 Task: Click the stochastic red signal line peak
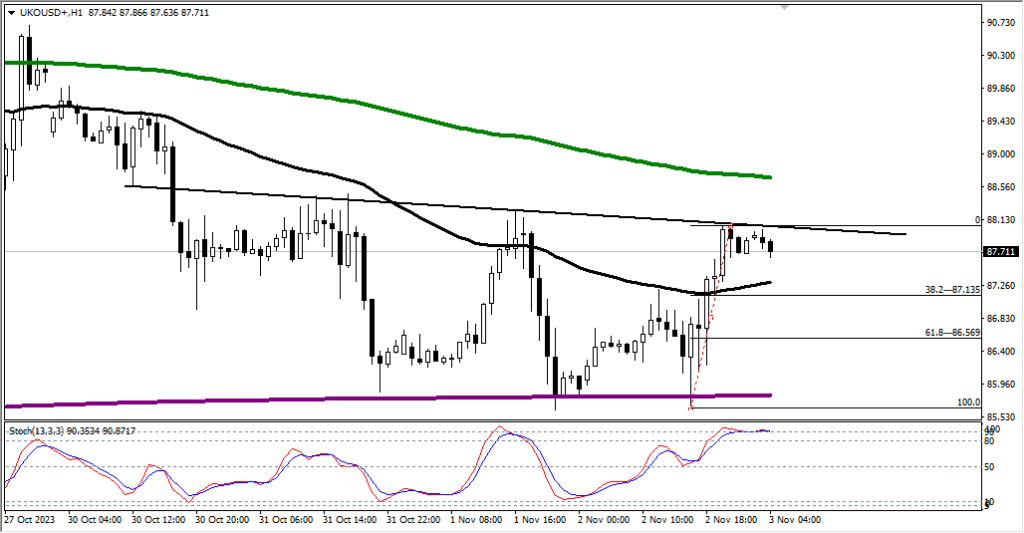tap(500, 429)
